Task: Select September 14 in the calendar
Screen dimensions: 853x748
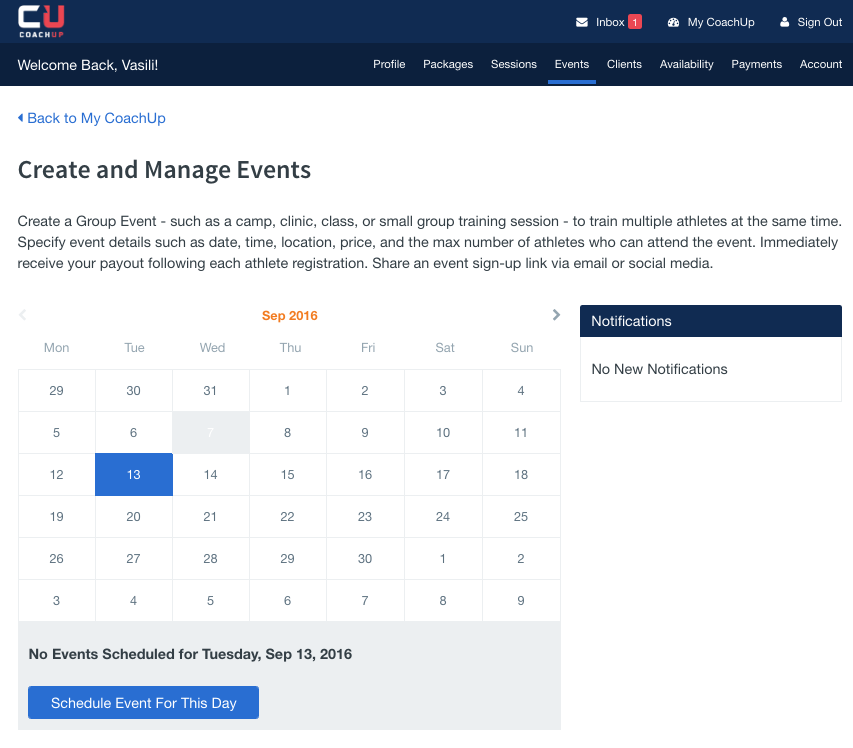Action: click(x=211, y=474)
